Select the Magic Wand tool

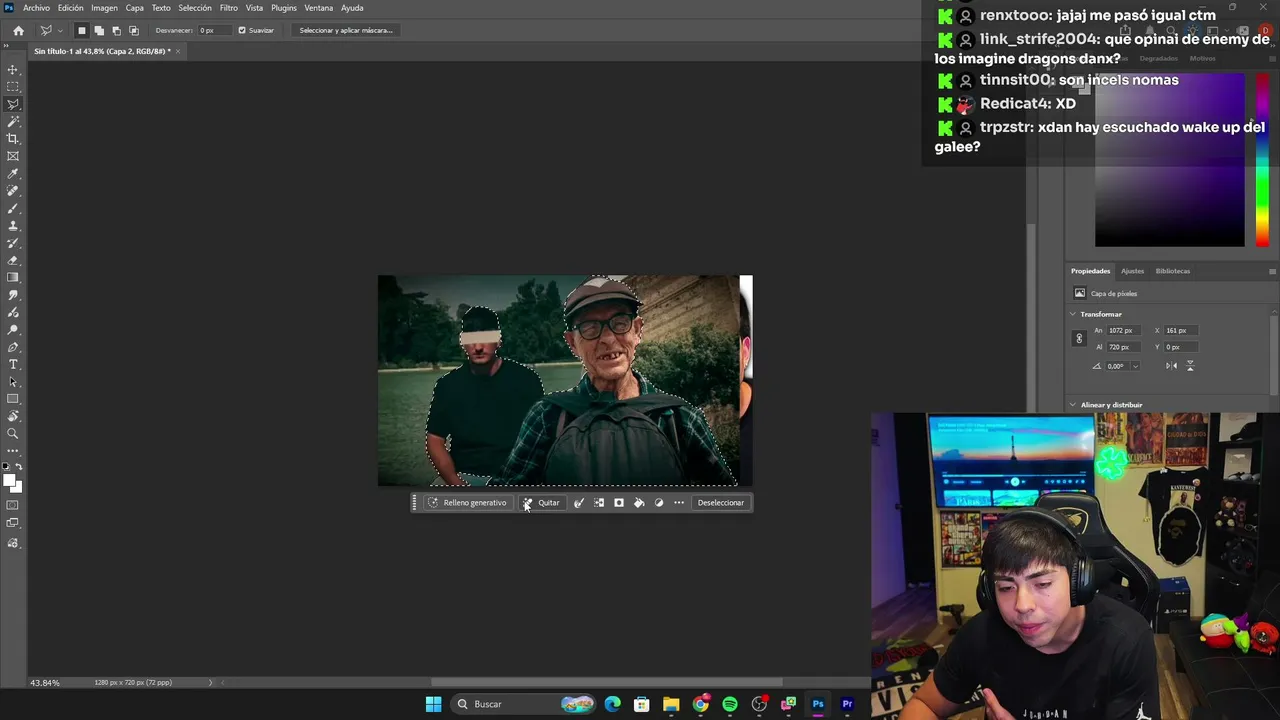13,121
